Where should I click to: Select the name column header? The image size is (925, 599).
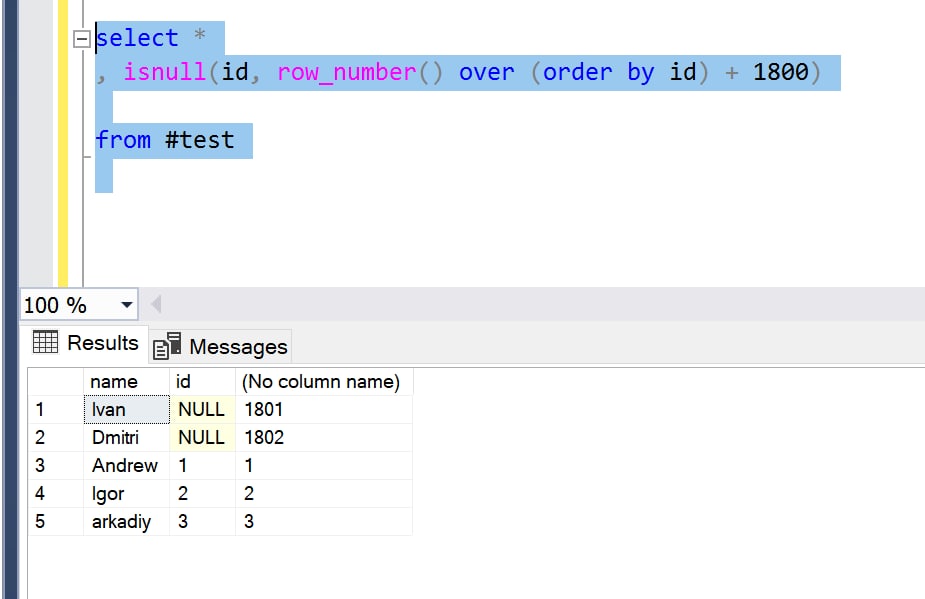click(126, 382)
